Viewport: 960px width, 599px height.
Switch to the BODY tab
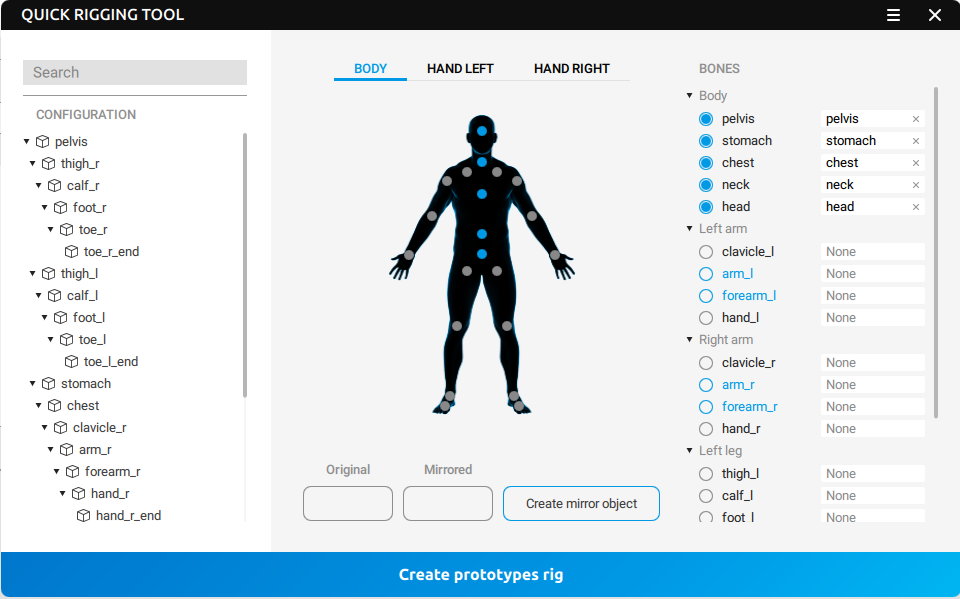coord(370,69)
